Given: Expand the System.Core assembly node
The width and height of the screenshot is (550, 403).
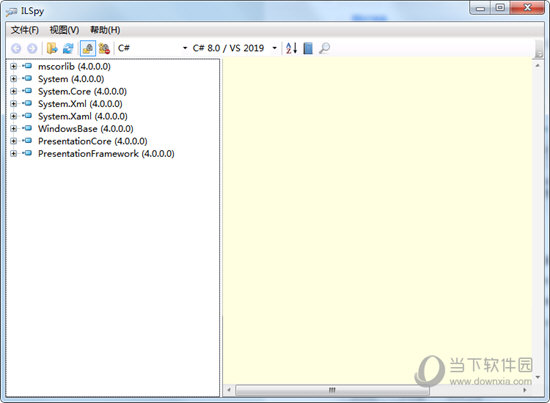Looking at the screenshot, I should 13,91.
